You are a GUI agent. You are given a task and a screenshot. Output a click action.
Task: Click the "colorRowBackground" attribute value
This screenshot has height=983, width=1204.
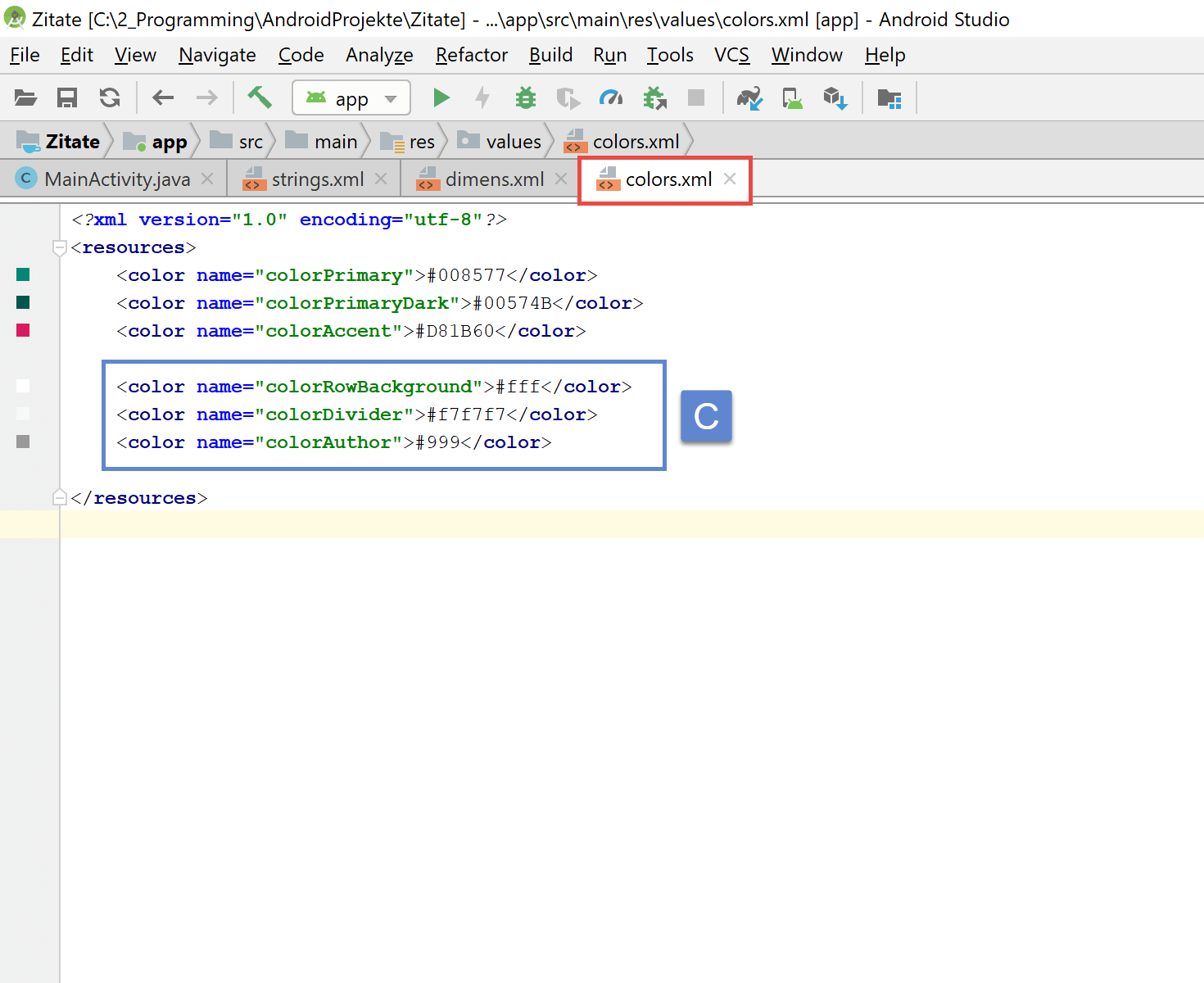pyautogui.click(x=369, y=387)
